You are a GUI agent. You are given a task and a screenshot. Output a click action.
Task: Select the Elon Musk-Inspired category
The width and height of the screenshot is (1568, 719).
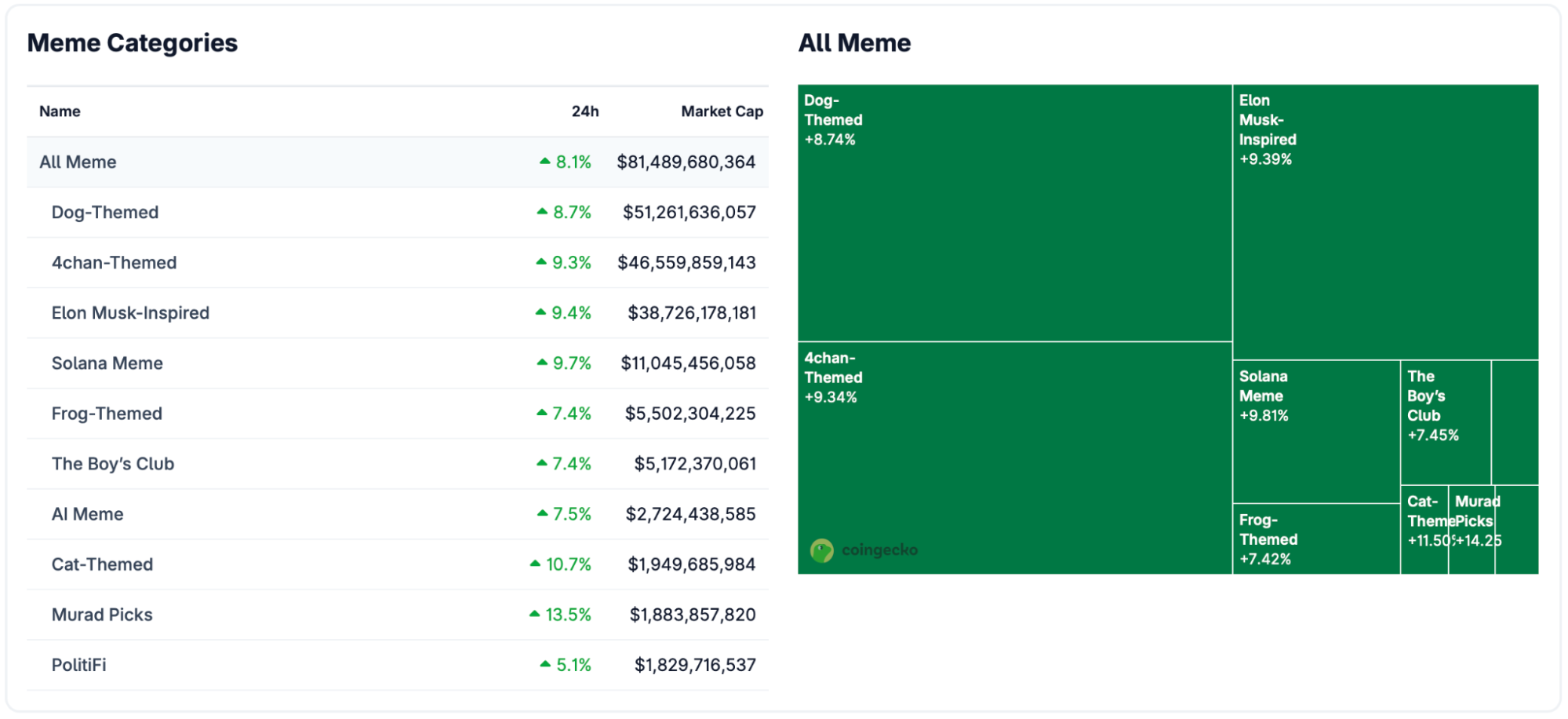pos(130,313)
